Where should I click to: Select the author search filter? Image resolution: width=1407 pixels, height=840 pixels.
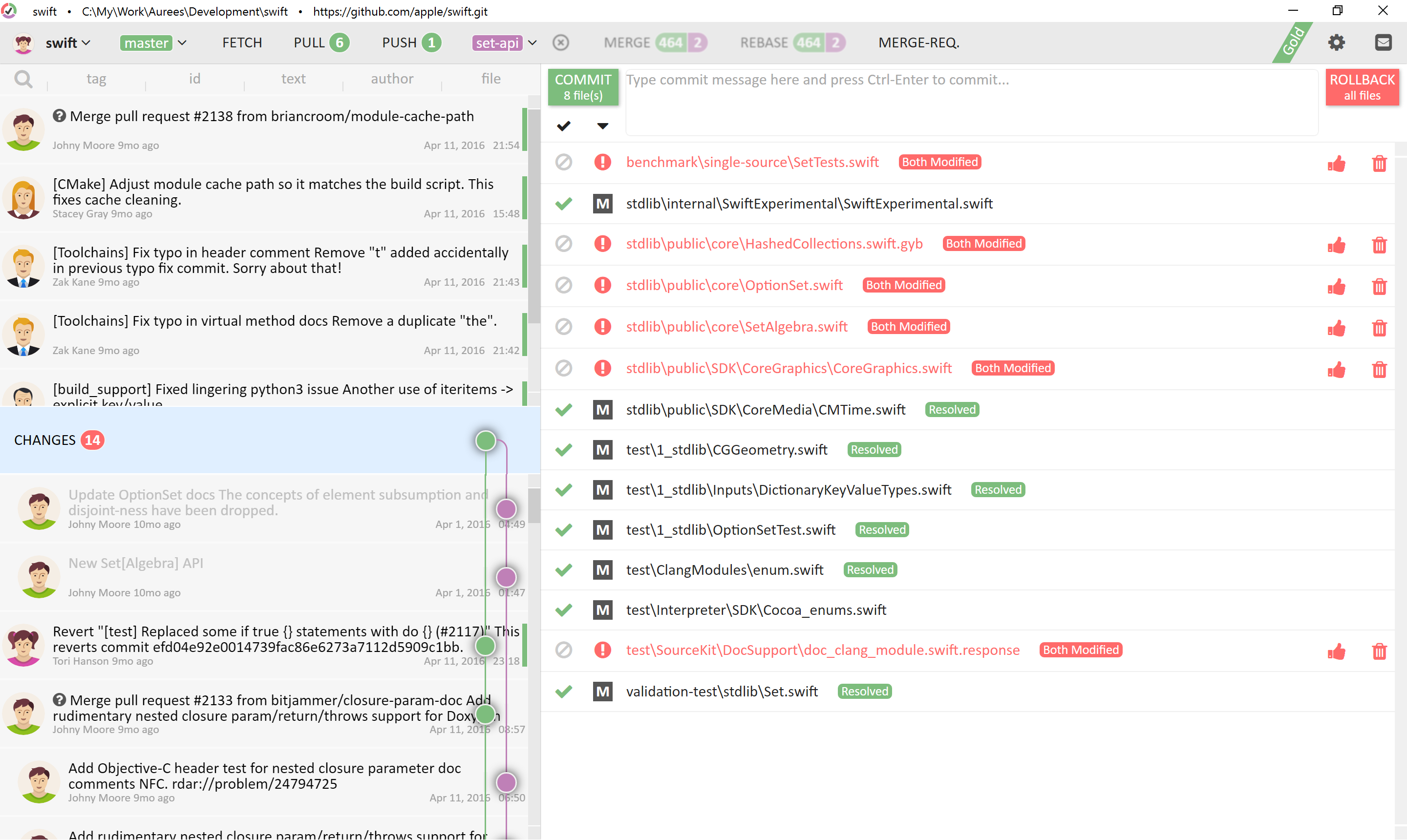point(392,79)
